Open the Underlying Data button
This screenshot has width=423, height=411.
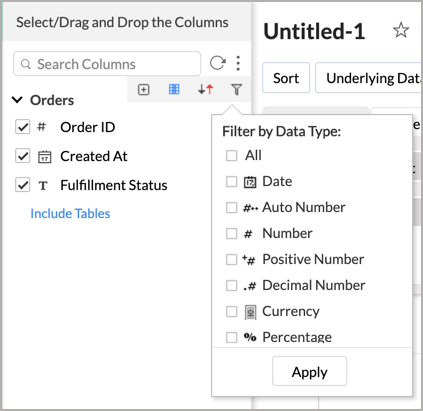coord(369,78)
